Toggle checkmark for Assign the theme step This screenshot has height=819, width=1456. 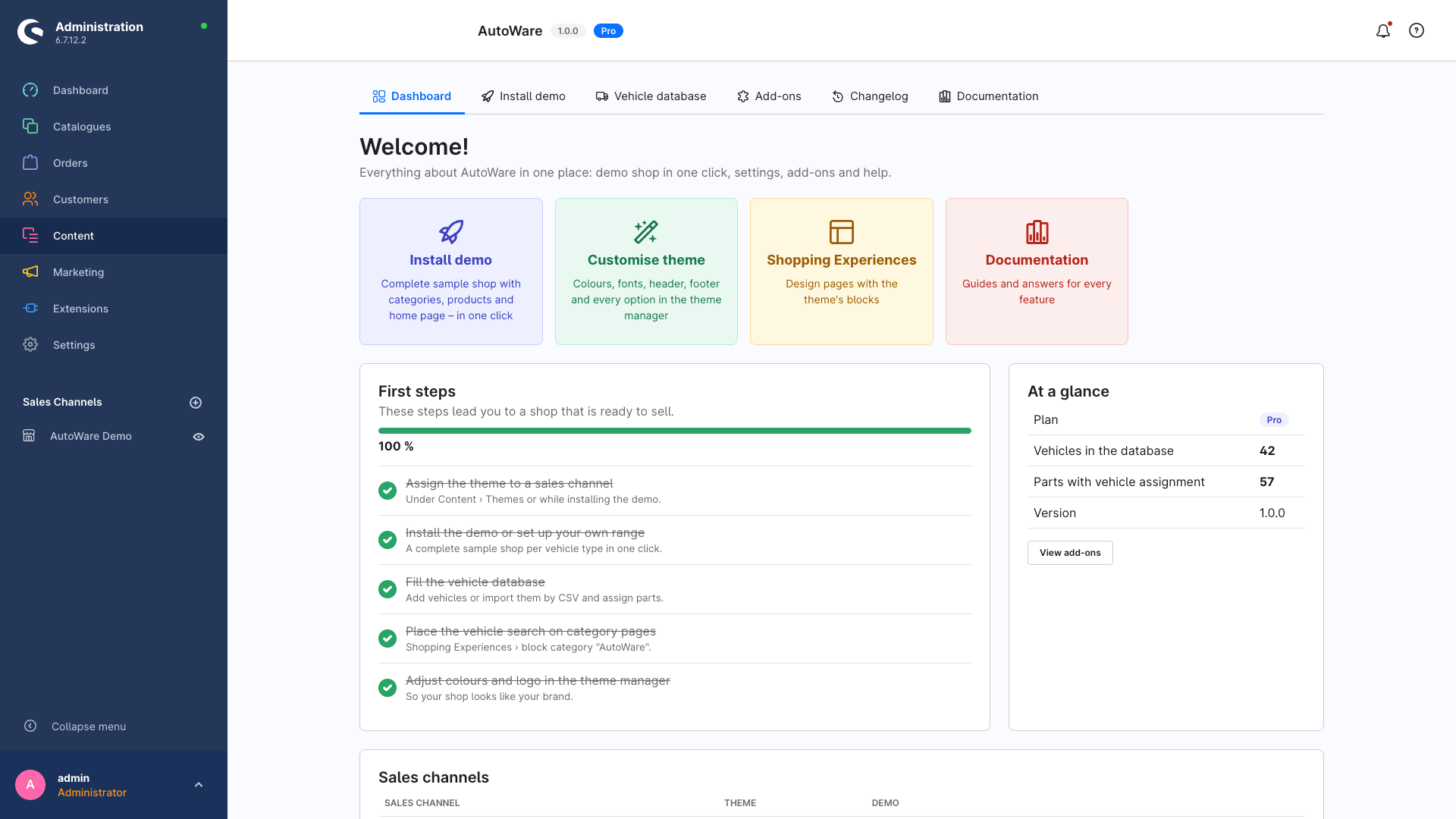click(x=388, y=491)
